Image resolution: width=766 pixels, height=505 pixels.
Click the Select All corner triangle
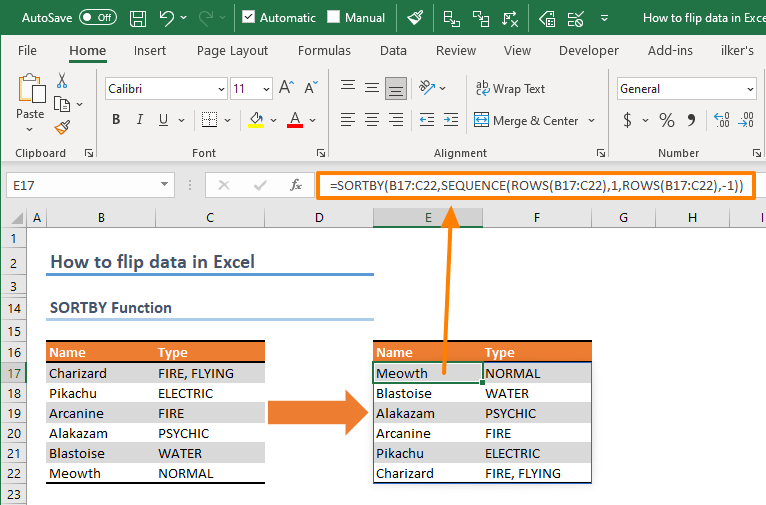(x=17, y=218)
